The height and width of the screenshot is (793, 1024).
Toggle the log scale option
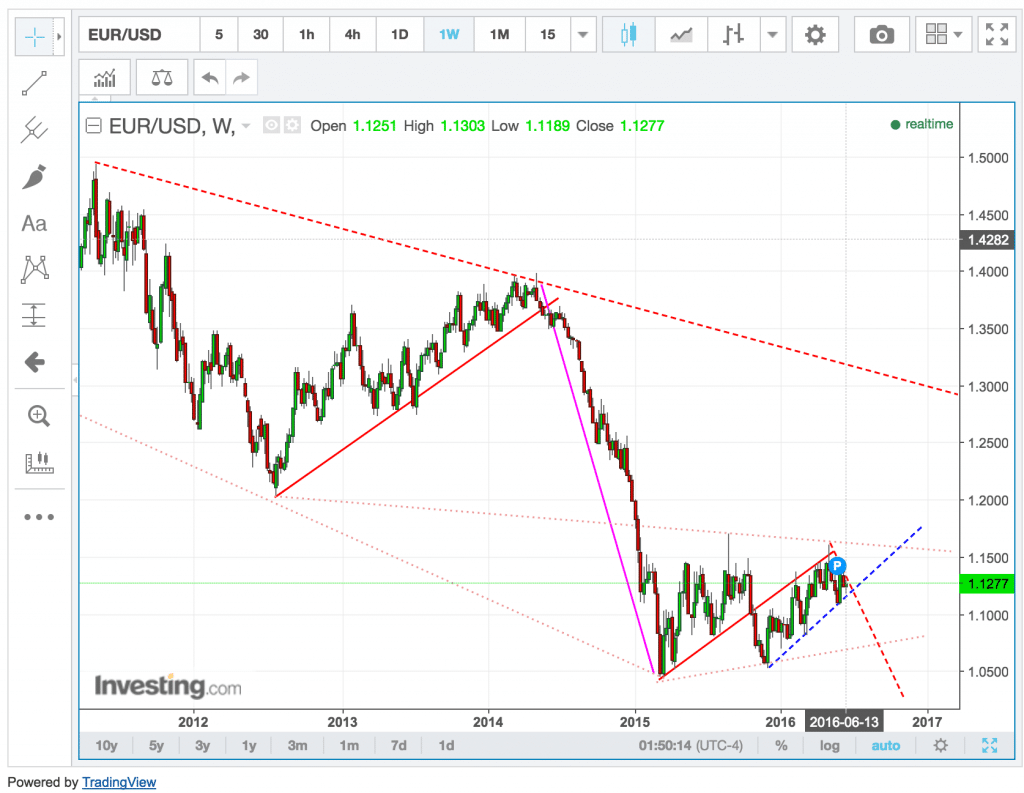click(829, 745)
